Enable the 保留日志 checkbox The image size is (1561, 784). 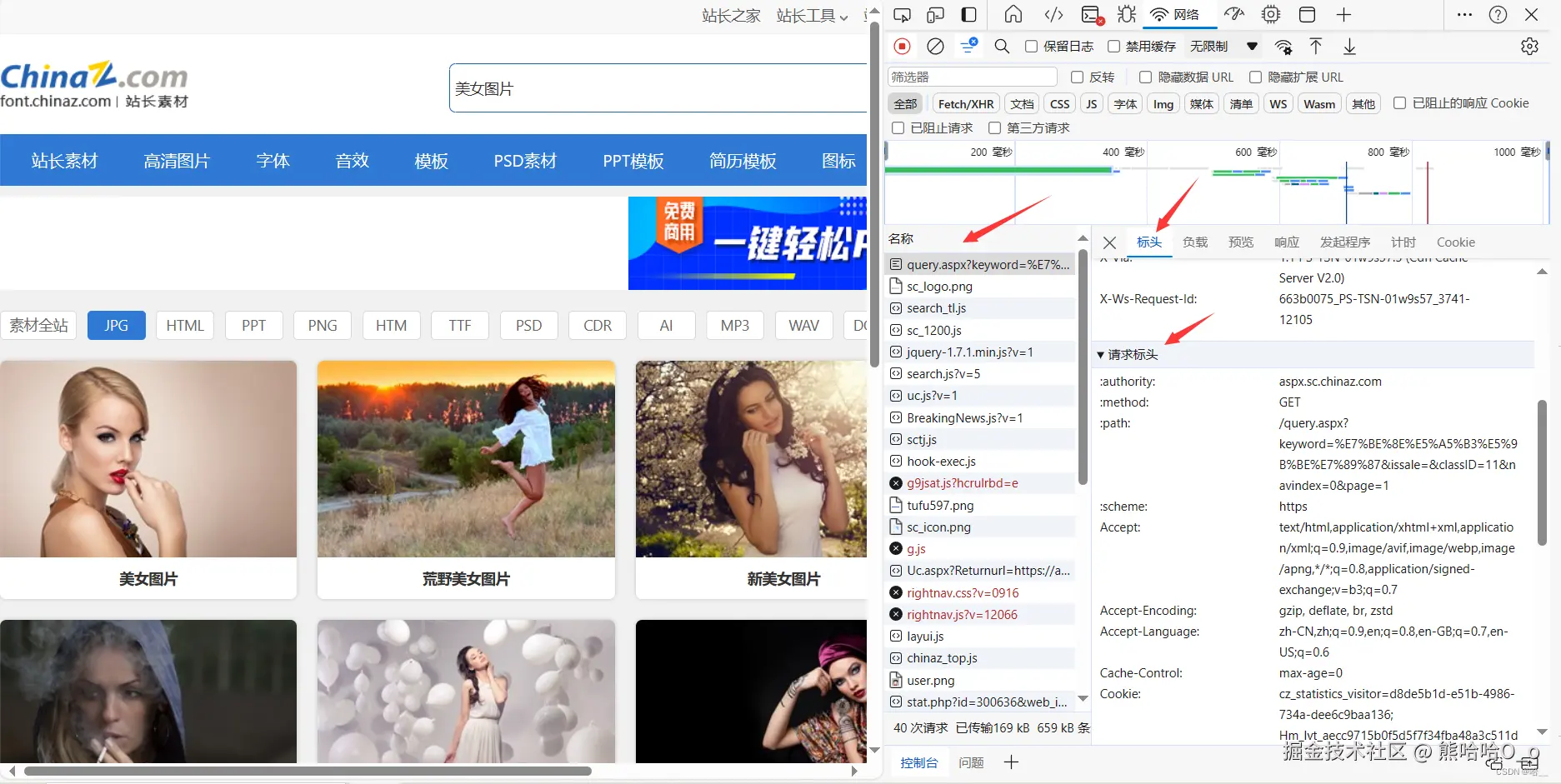[x=1031, y=46]
